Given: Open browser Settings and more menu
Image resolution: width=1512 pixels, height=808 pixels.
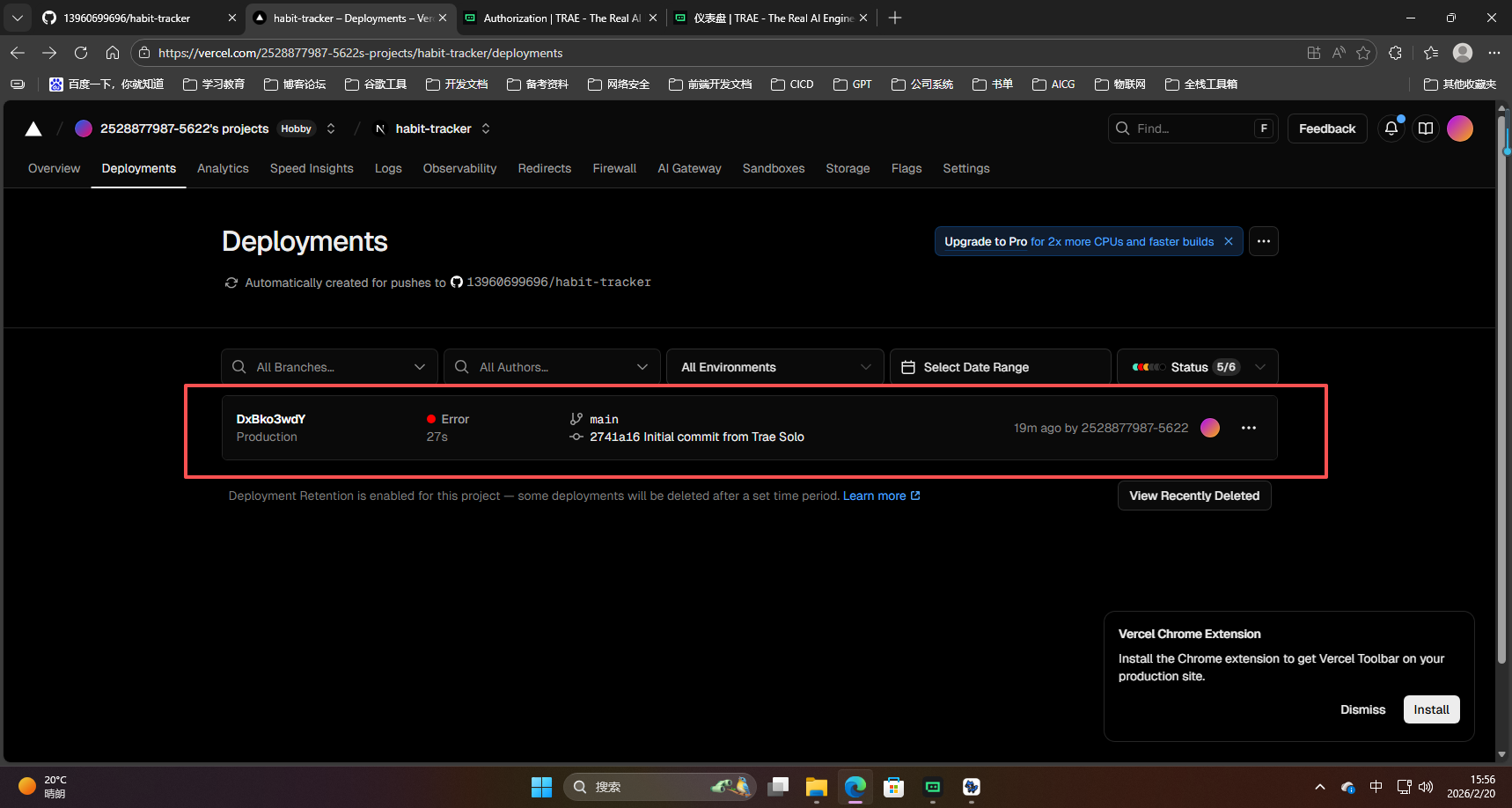Looking at the screenshot, I should tap(1494, 53).
